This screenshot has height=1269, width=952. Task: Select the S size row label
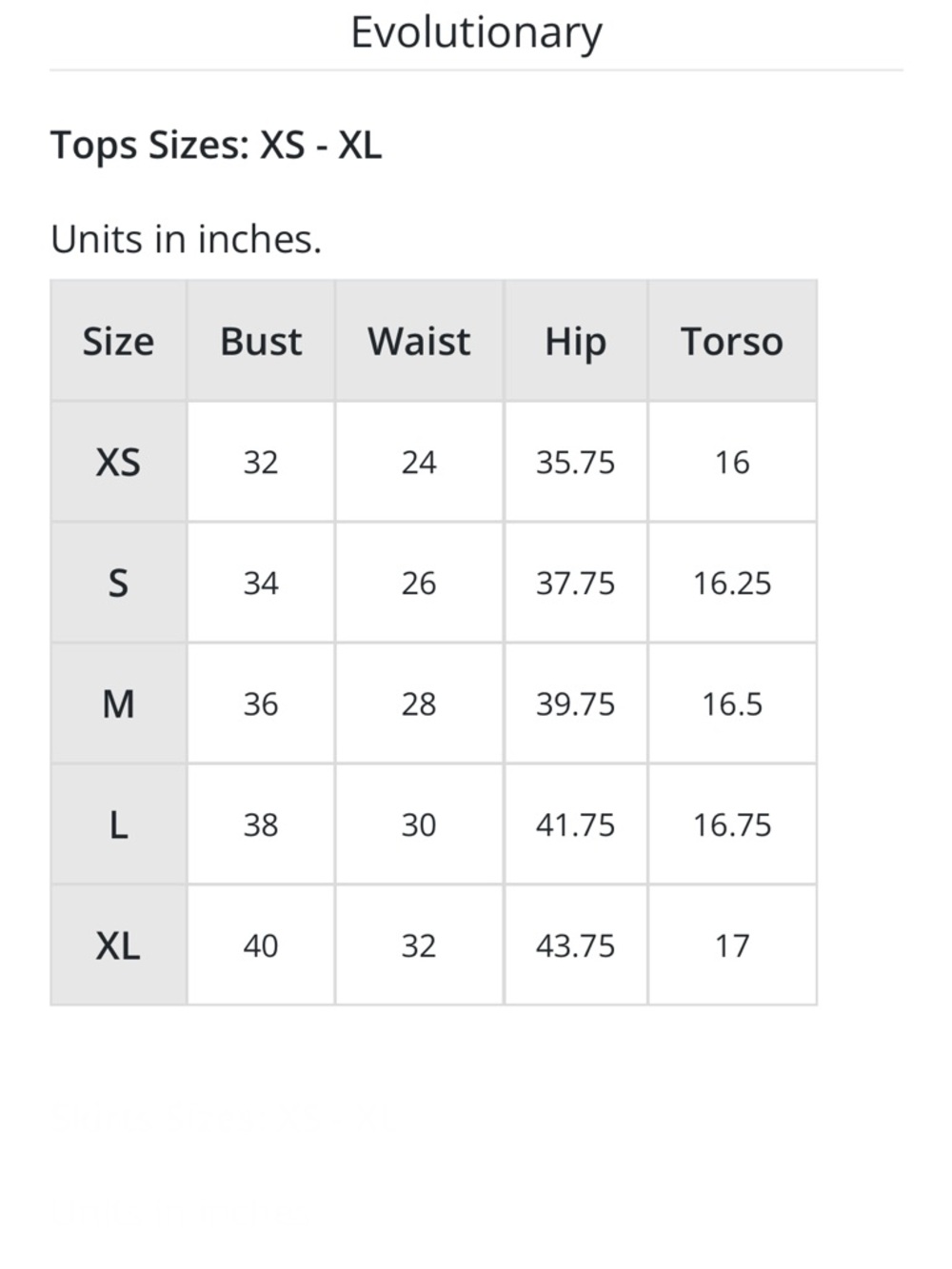[x=118, y=583]
